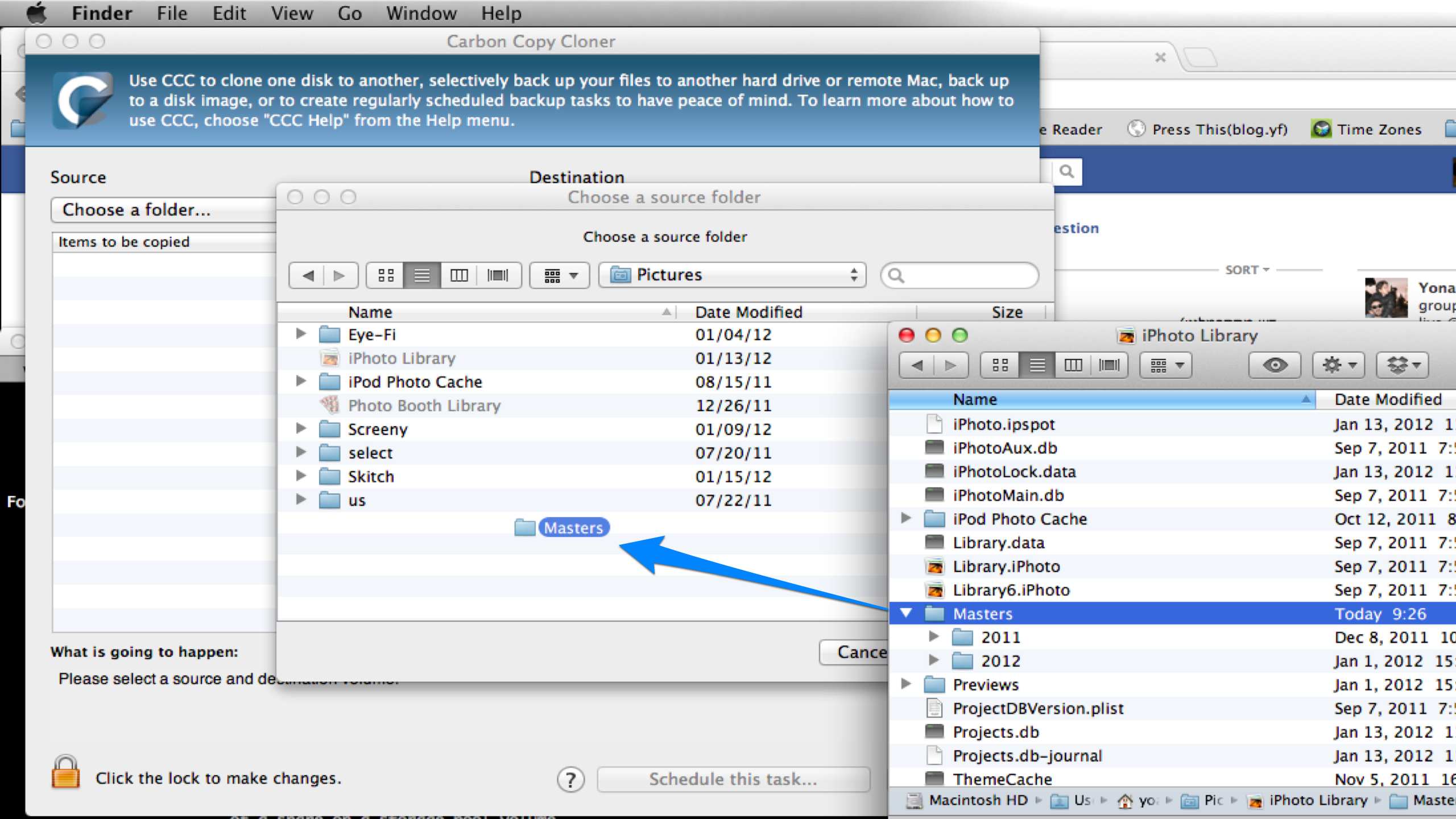Select list view in iPhoto Library window

coord(1037,365)
